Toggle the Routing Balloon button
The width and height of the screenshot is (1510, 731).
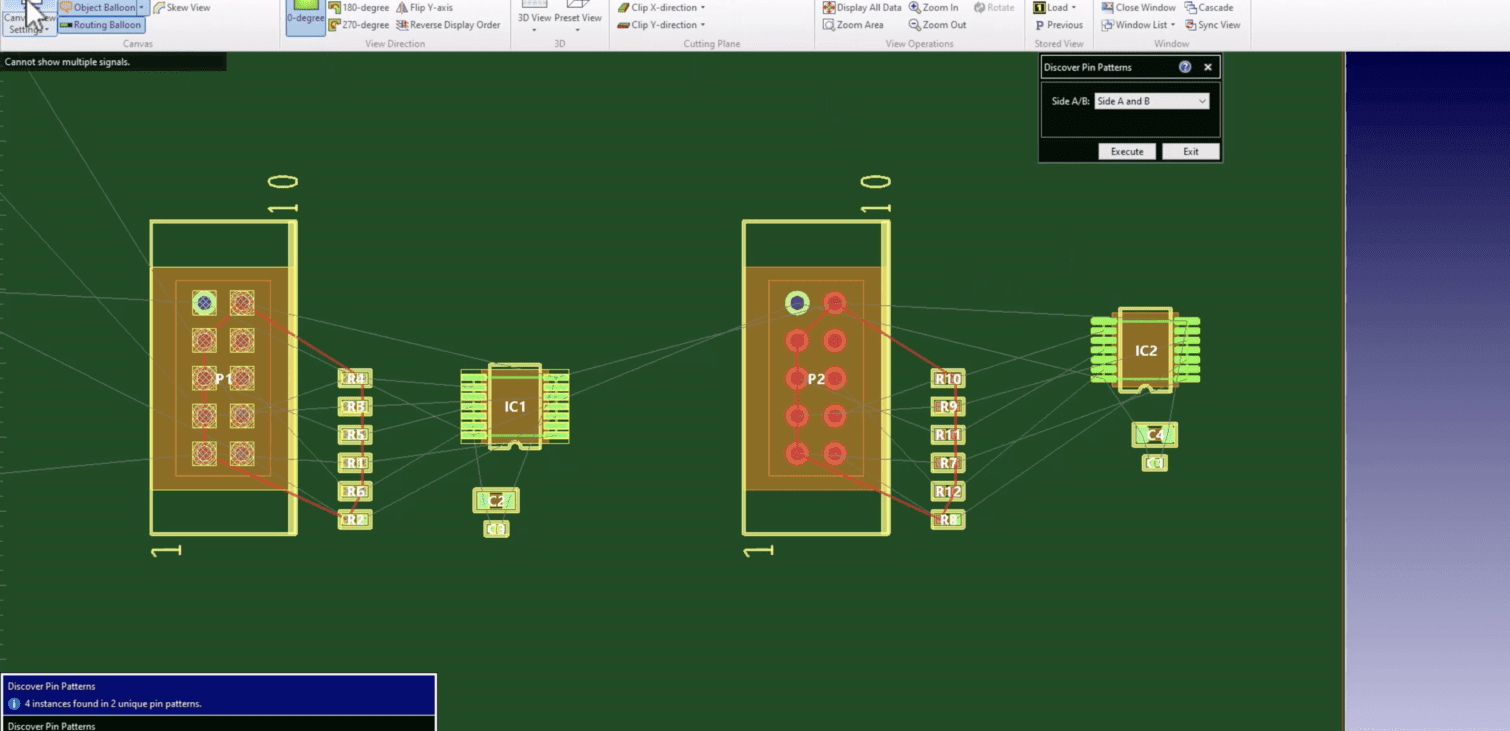tap(101, 25)
